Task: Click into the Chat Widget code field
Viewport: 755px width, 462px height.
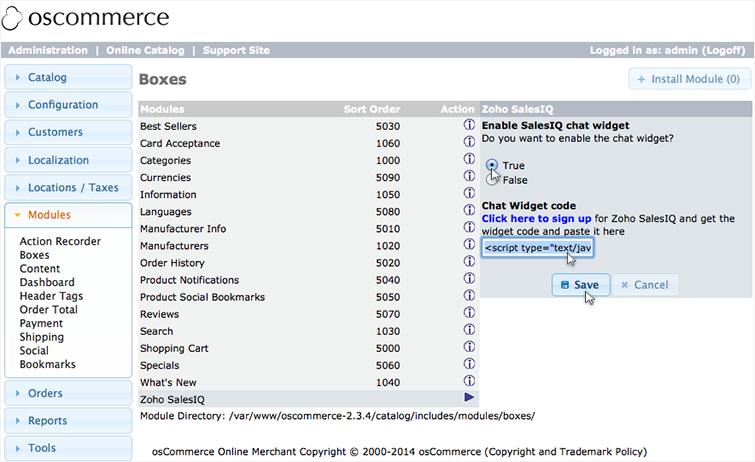Action: coord(537,248)
